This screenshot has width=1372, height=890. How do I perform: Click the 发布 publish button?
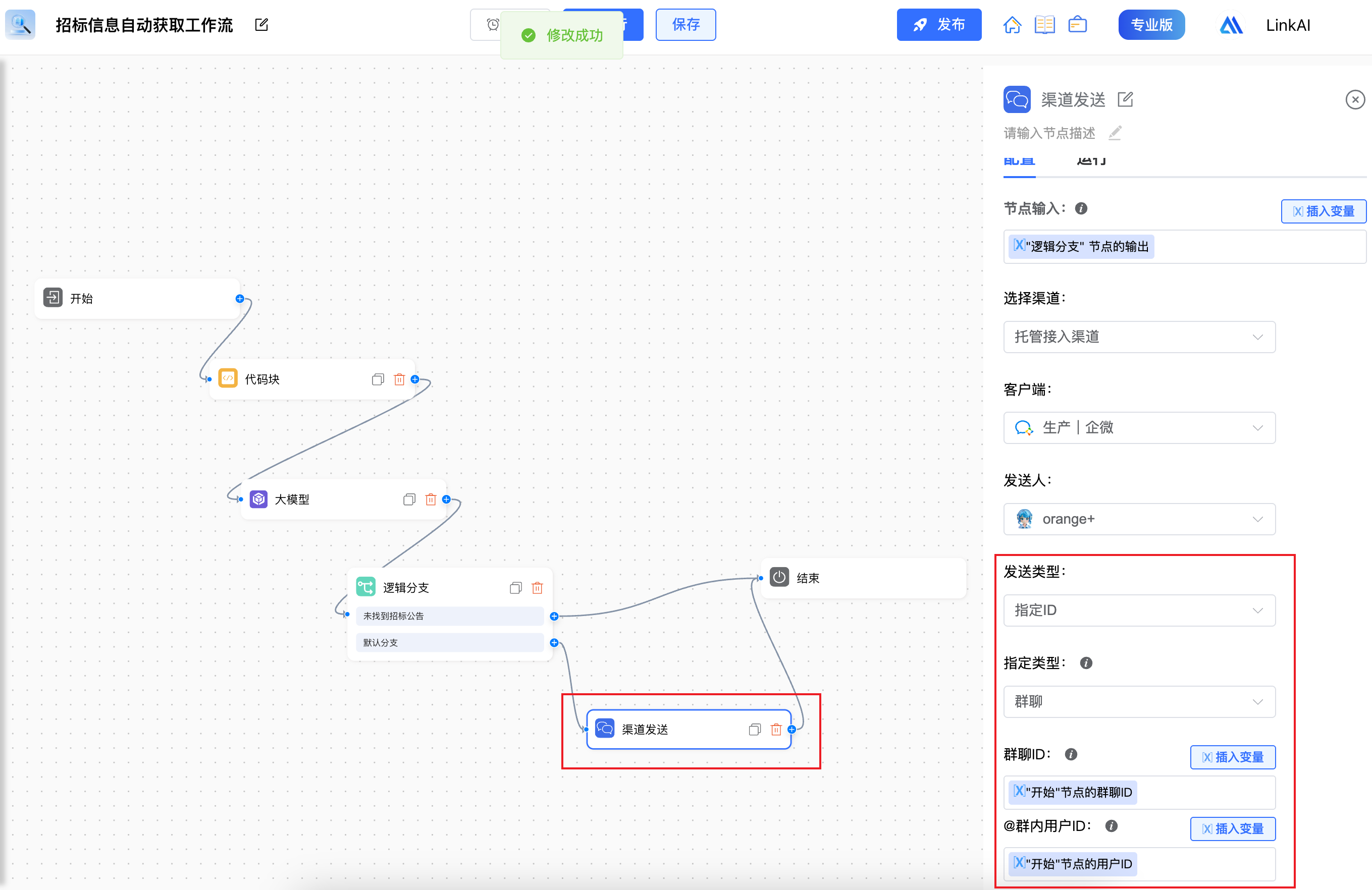pyautogui.click(x=938, y=25)
